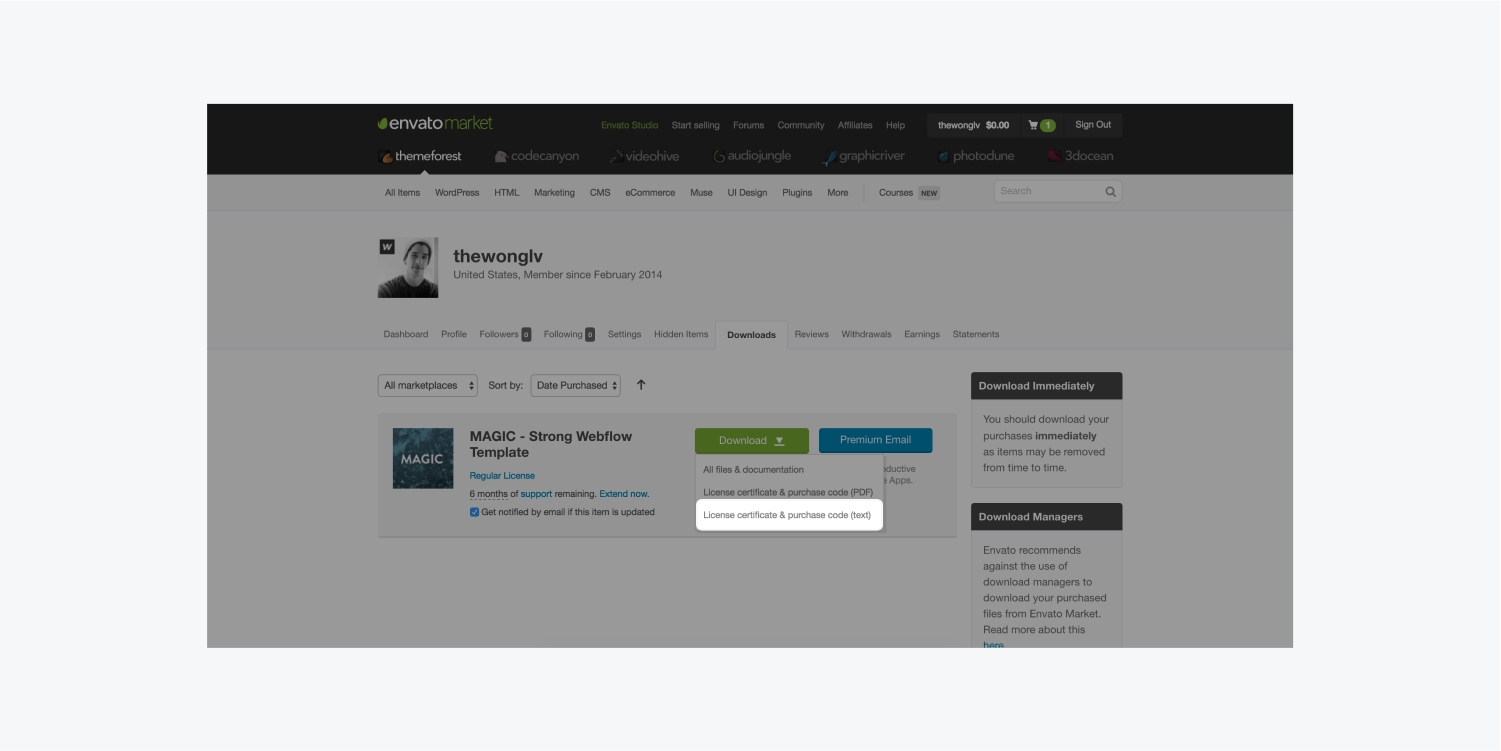The width and height of the screenshot is (1501, 751).
Task: Expand the All marketplaces dropdown
Action: 429,385
